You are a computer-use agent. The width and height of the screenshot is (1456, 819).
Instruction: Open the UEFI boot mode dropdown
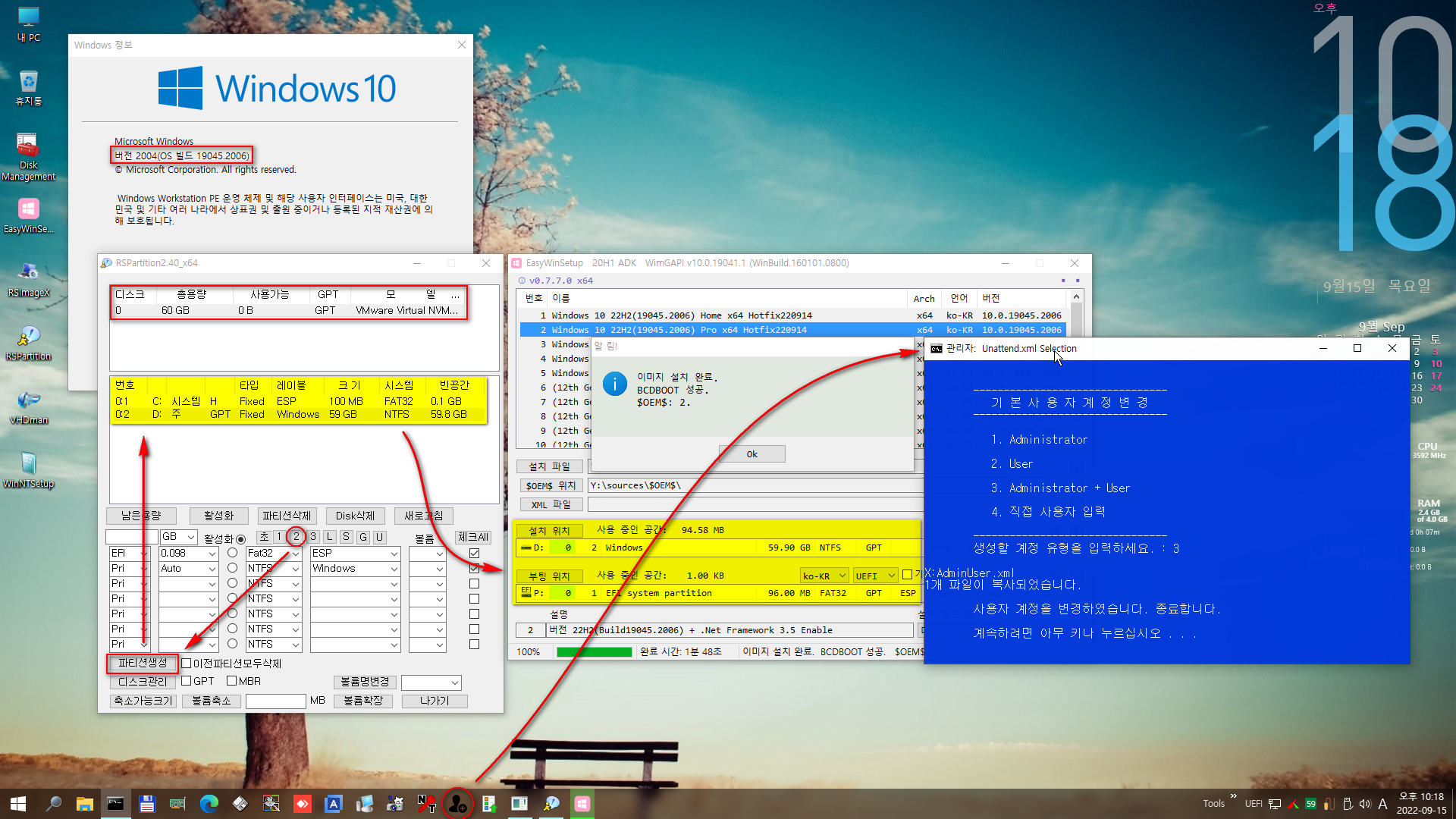coord(875,576)
